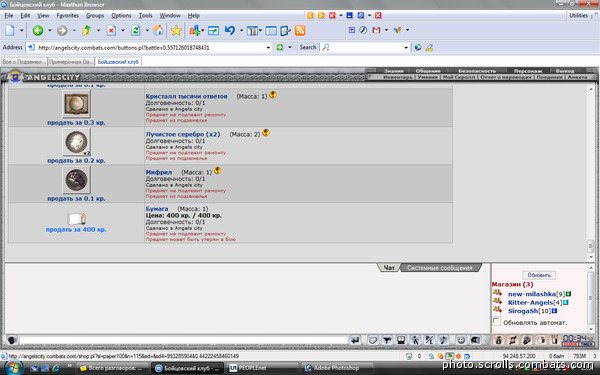Click the red Stop page icon

point(111,30)
